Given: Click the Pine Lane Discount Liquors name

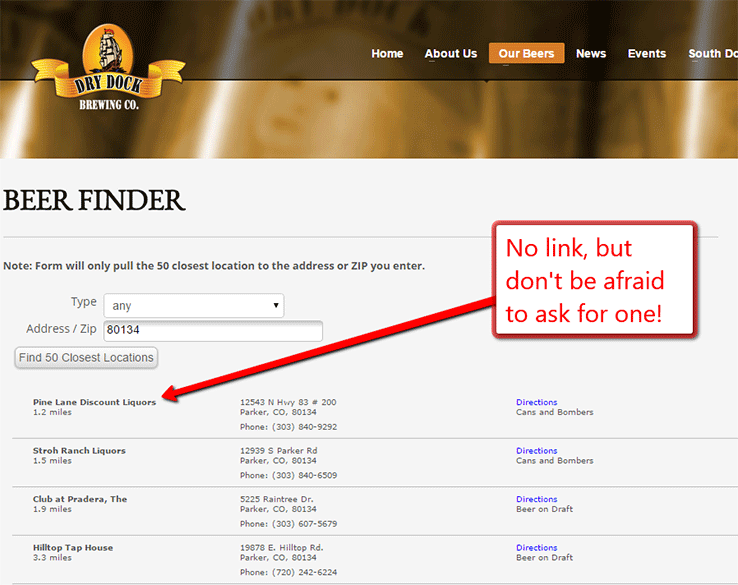Looking at the screenshot, I should coord(94,402).
